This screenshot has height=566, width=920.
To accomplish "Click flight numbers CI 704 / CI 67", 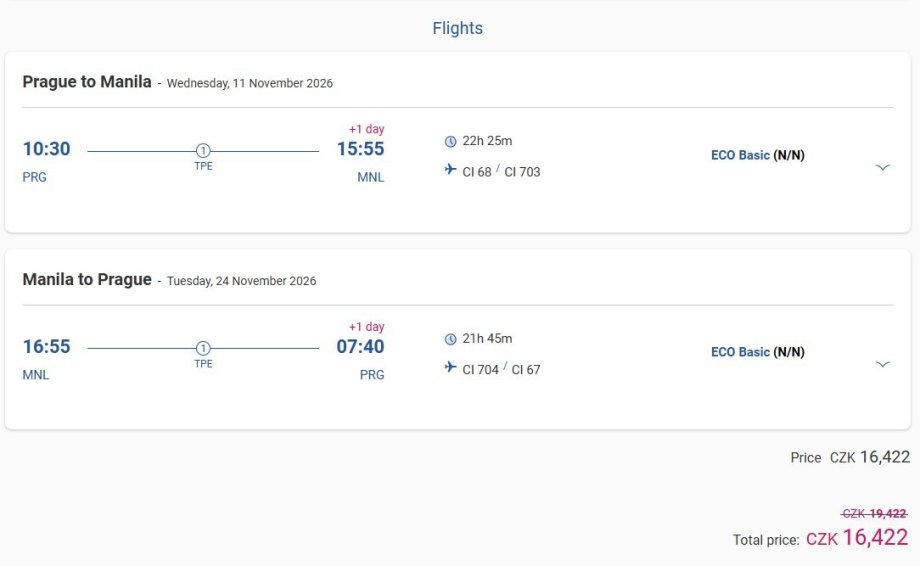I will [x=501, y=369].
